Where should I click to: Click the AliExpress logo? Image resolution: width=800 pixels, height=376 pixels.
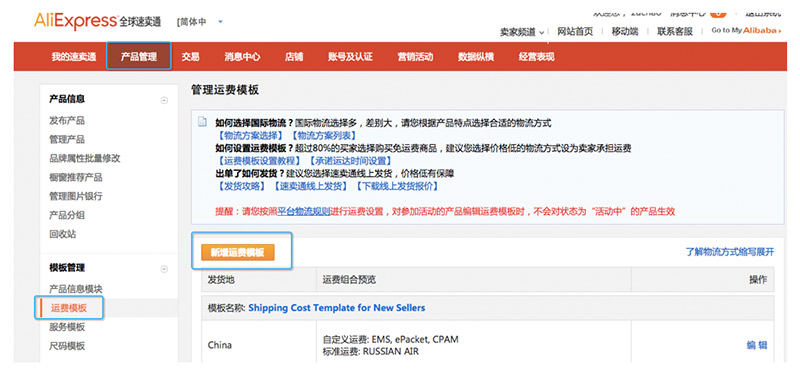(97, 21)
